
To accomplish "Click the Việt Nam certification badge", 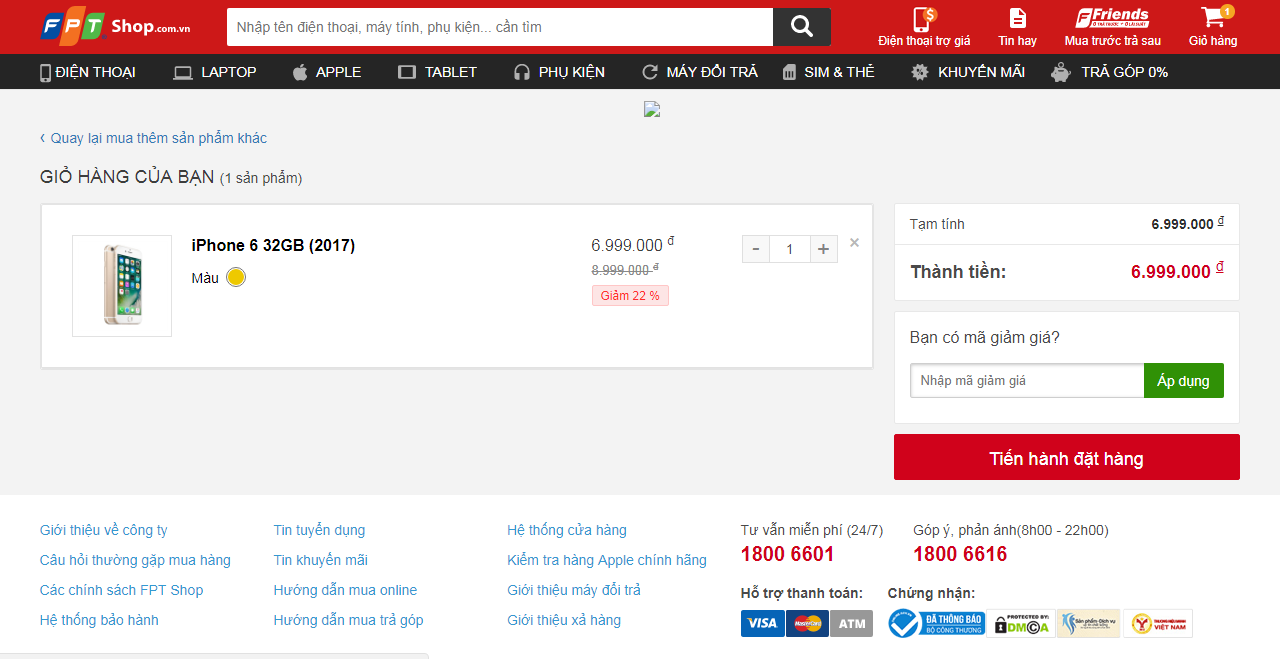I will tap(1158, 624).
